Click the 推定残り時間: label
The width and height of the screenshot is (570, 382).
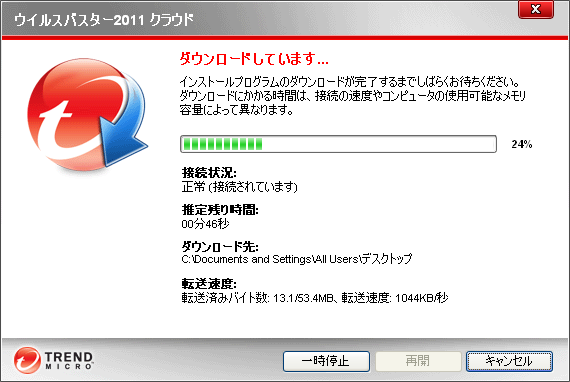[x=220, y=210]
